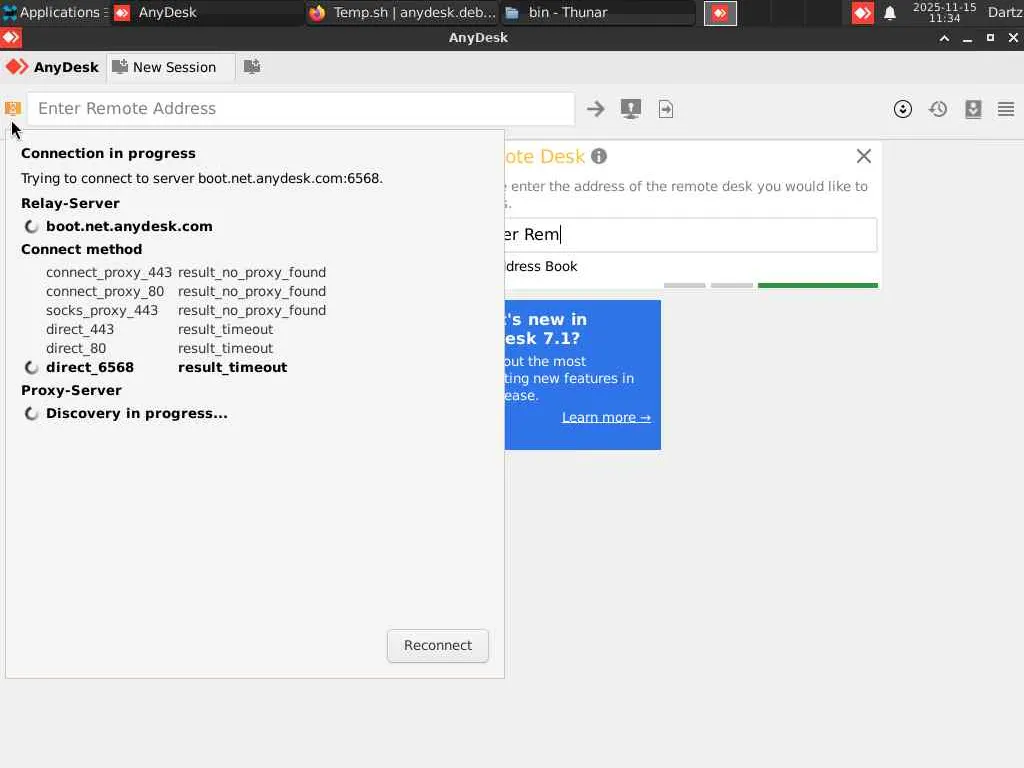Viewport: 1024px width, 768px height.
Task: Click the AnyDesk logo tab
Action: [x=52, y=67]
